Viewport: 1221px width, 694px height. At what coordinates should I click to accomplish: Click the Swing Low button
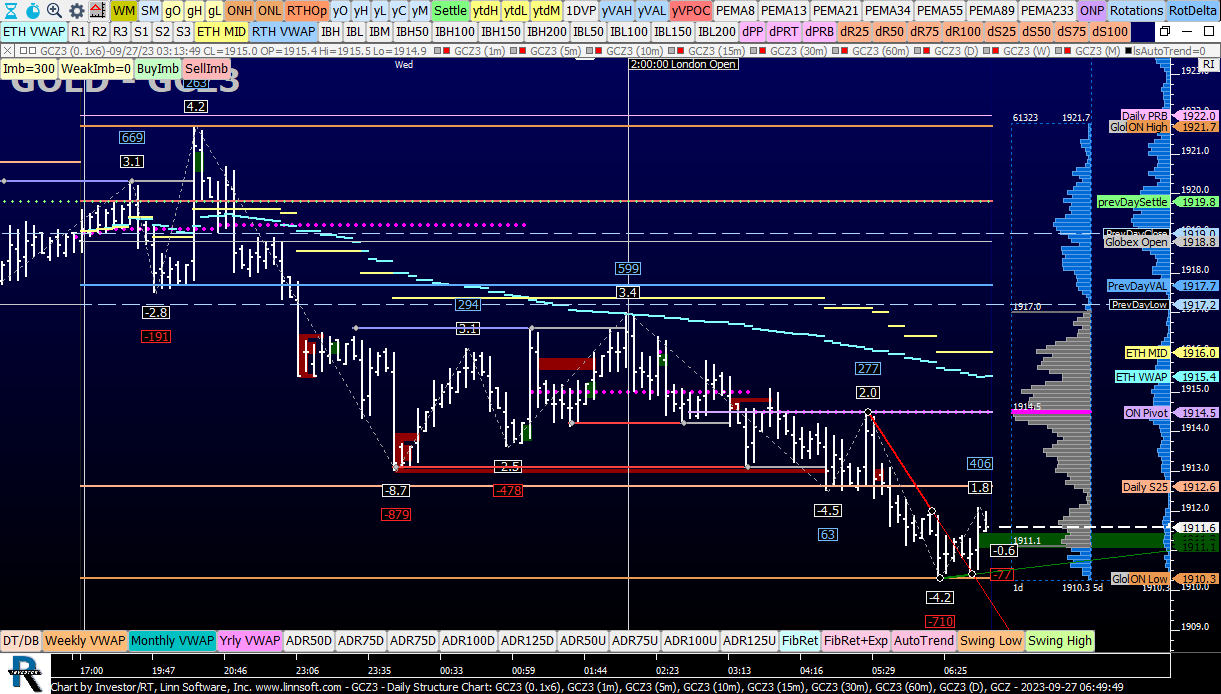[x=991, y=640]
